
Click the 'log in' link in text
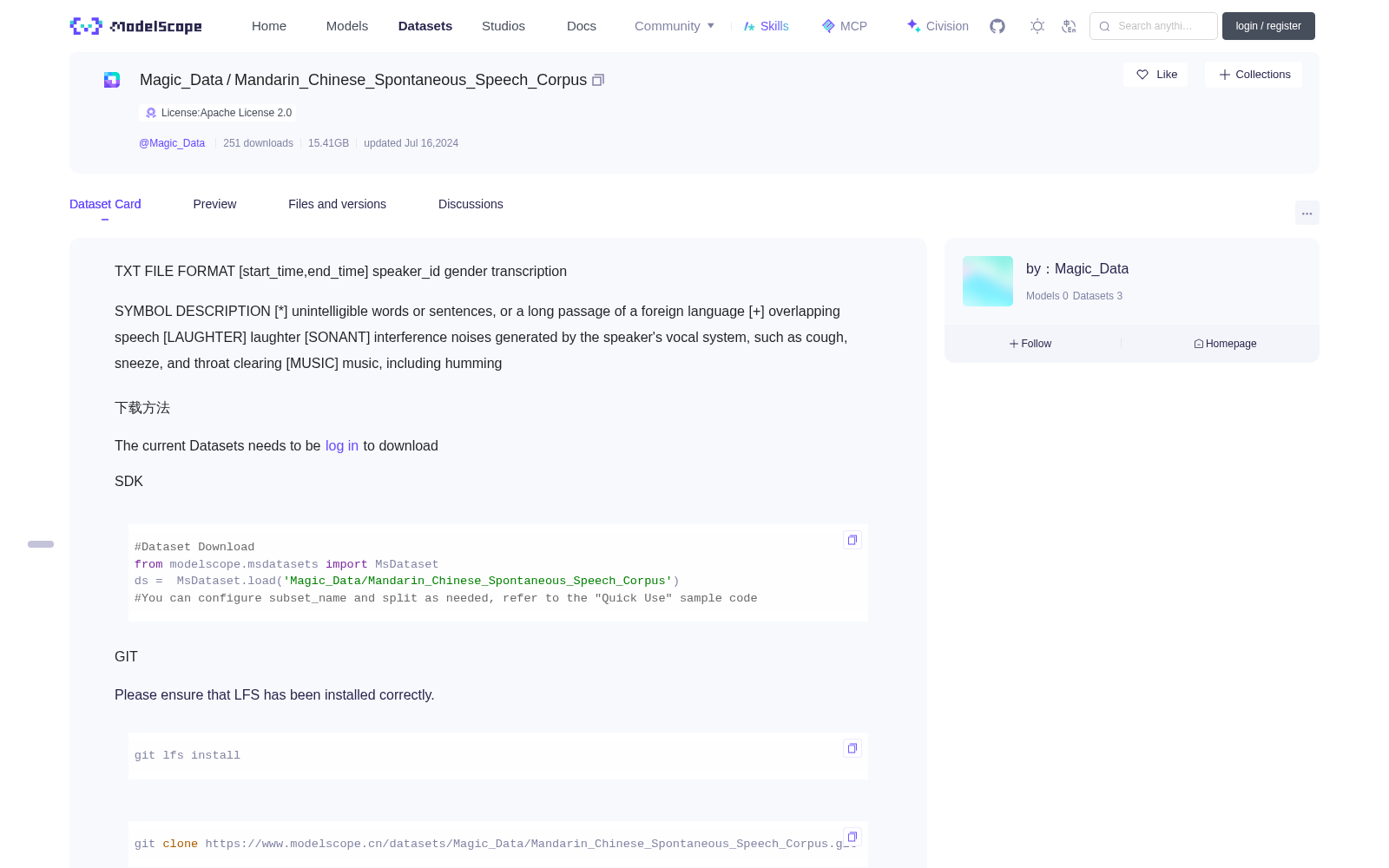pos(342,445)
